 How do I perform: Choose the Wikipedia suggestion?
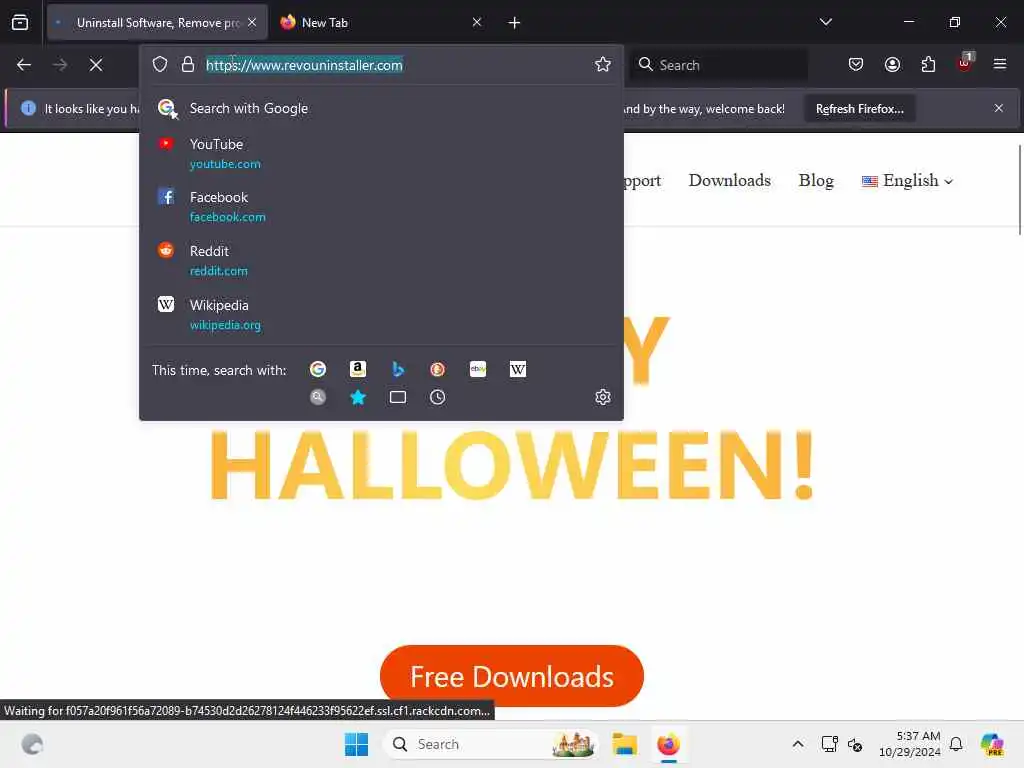coord(381,315)
